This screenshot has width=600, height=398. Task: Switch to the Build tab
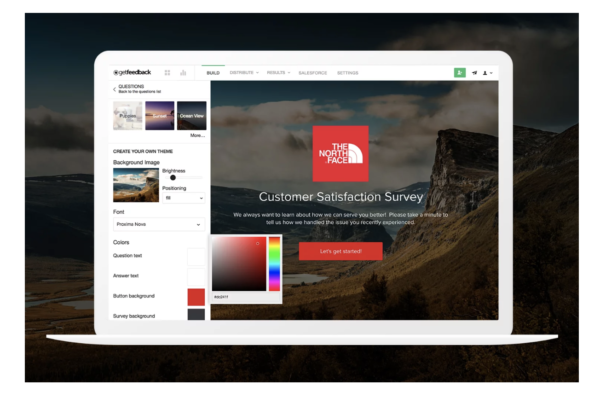click(x=213, y=73)
